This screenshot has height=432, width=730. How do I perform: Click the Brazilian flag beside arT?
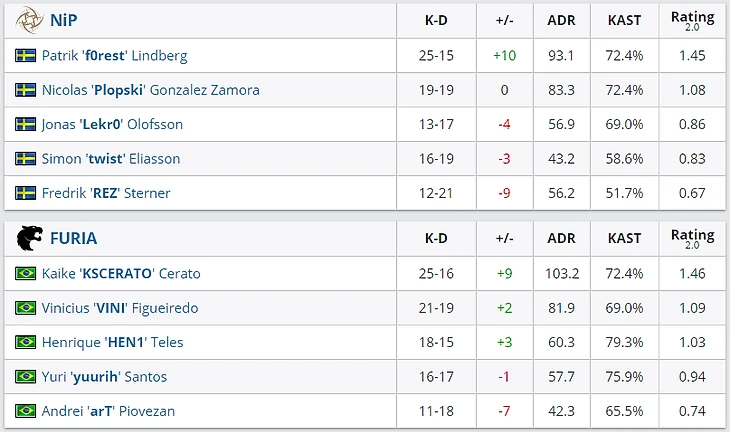click(25, 411)
